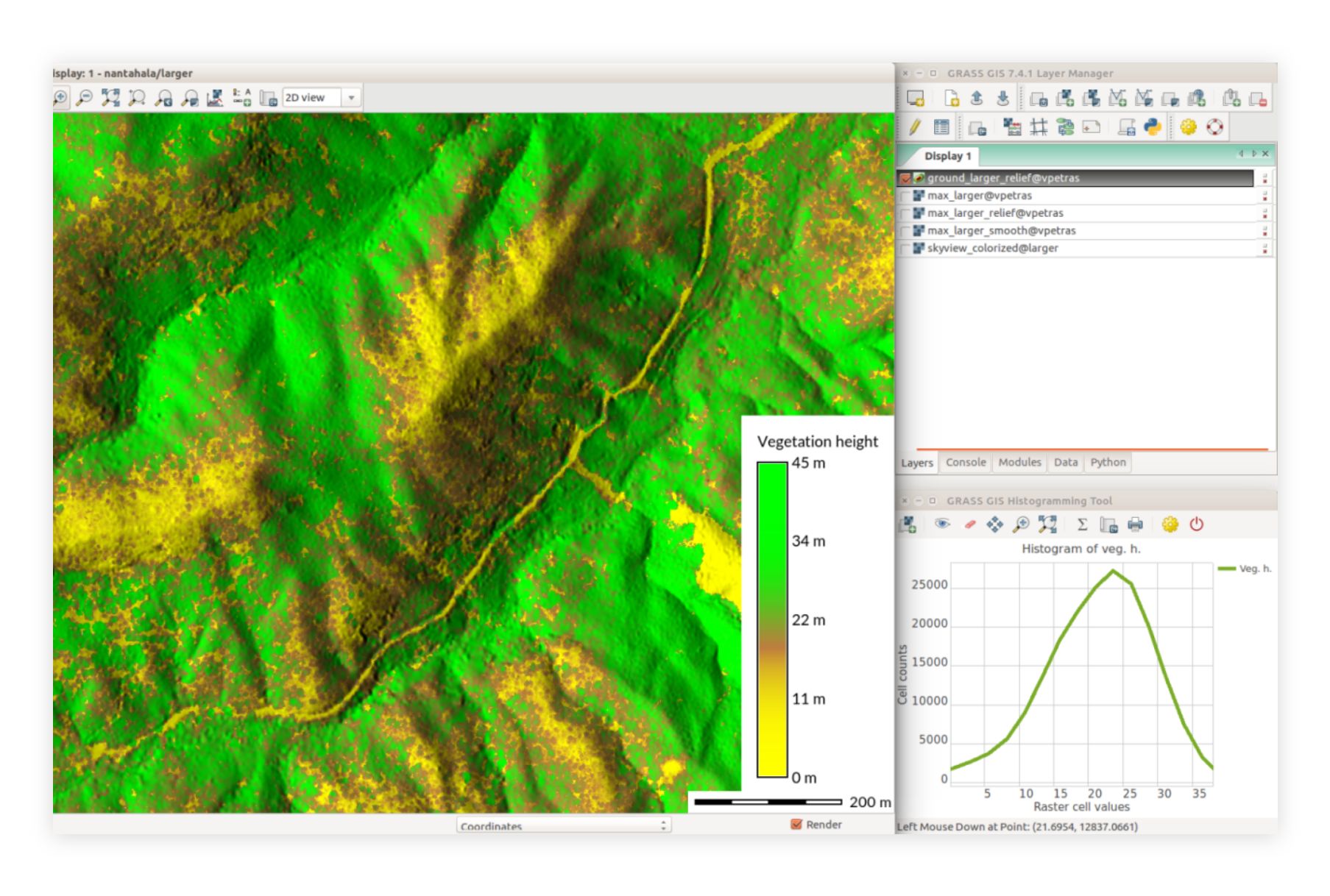Image resolution: width=1330 pixels, height=896 pixels.
Task: Uncheck the Render checkbox below the map
Action: tap(795, 825)
